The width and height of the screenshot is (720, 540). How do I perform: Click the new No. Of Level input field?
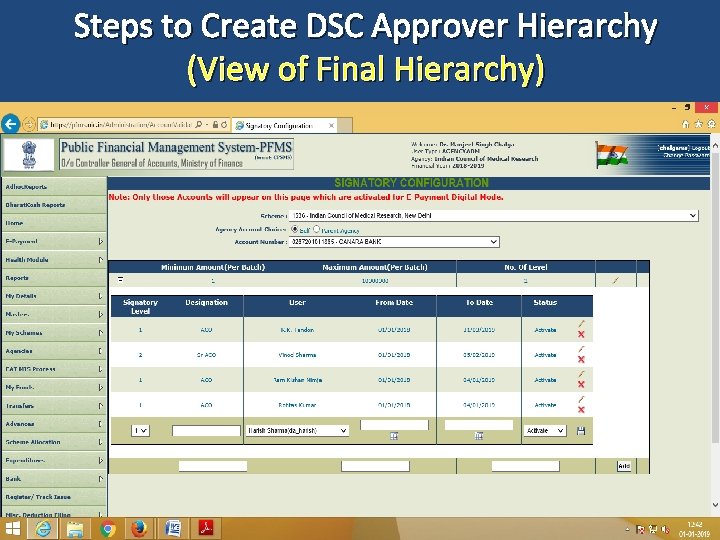[525, 466]
